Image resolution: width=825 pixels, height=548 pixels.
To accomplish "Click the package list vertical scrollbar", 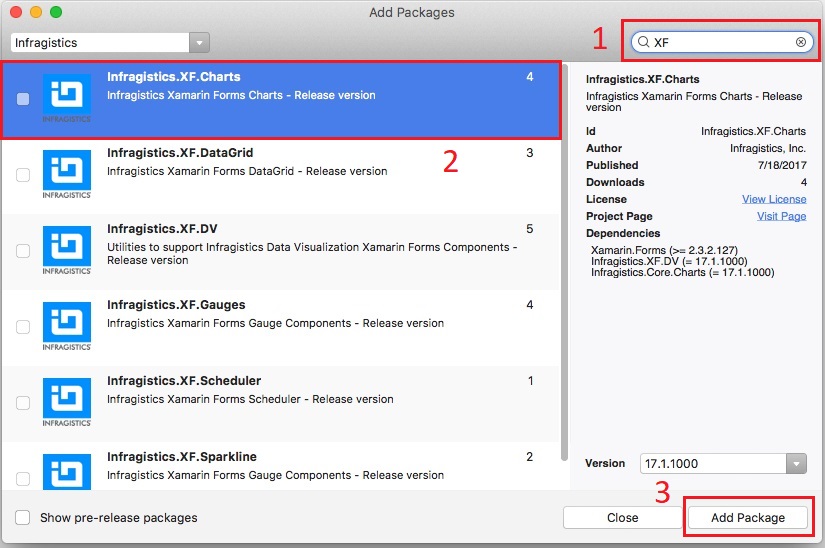I will pos(565,262).
